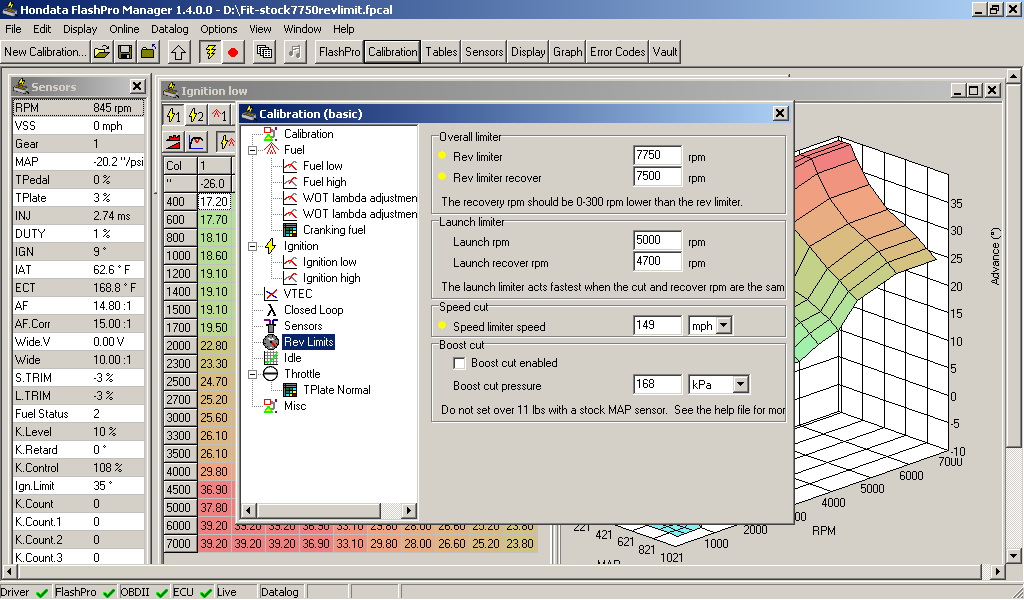Click the Launch recover rpm field
The width and height of the screenshot is (1024, 600).
coord(657,261)
